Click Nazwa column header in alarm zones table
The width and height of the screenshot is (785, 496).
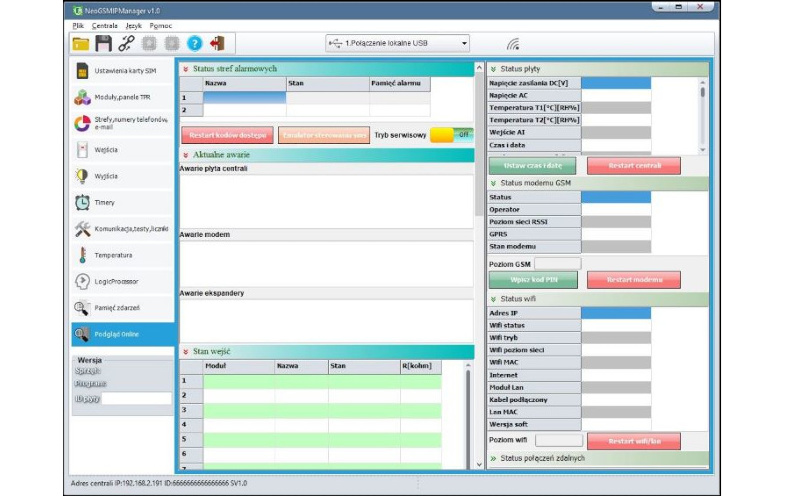[x=245, y=84]
